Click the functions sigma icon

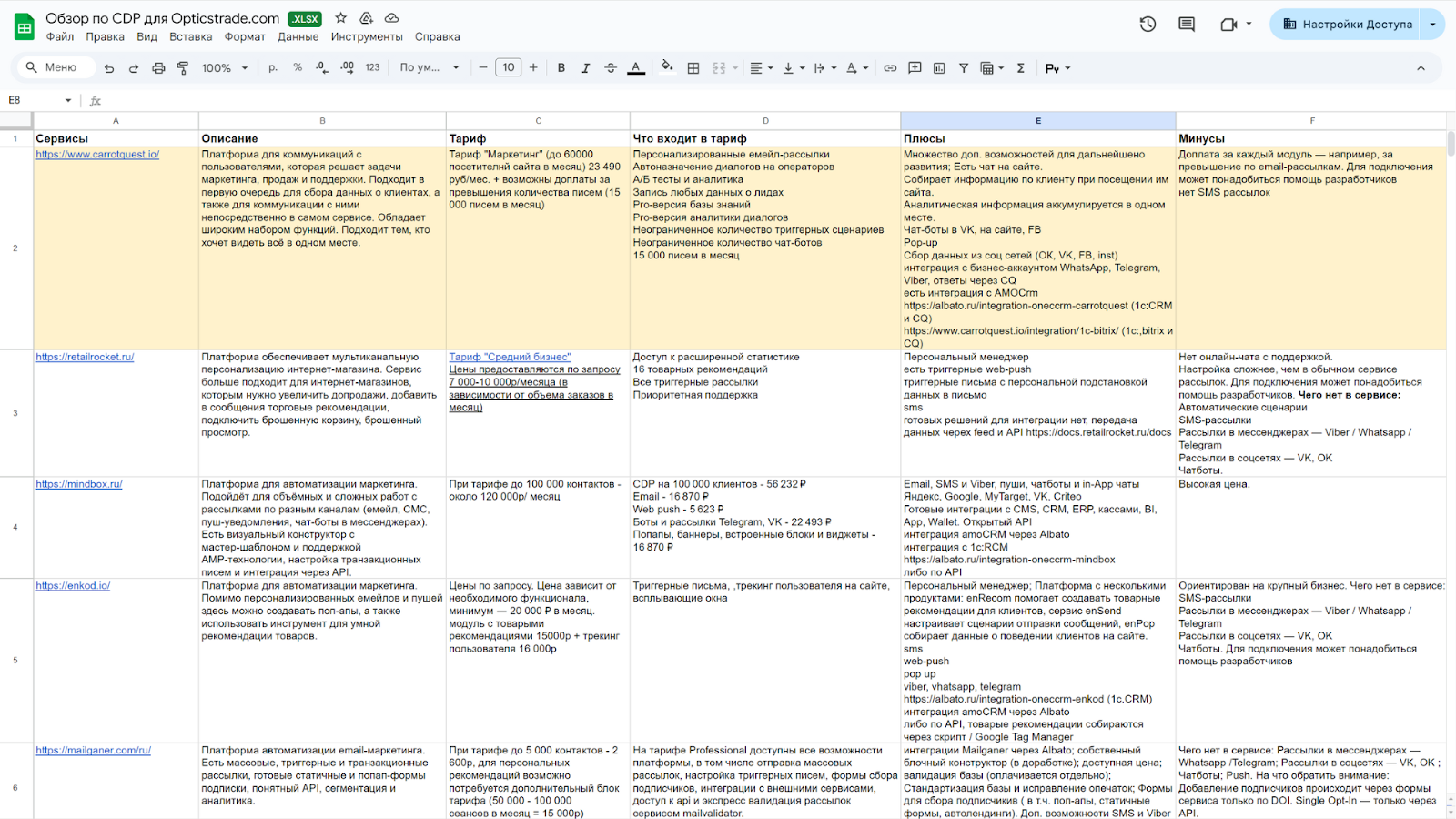tap(1021, 68)
